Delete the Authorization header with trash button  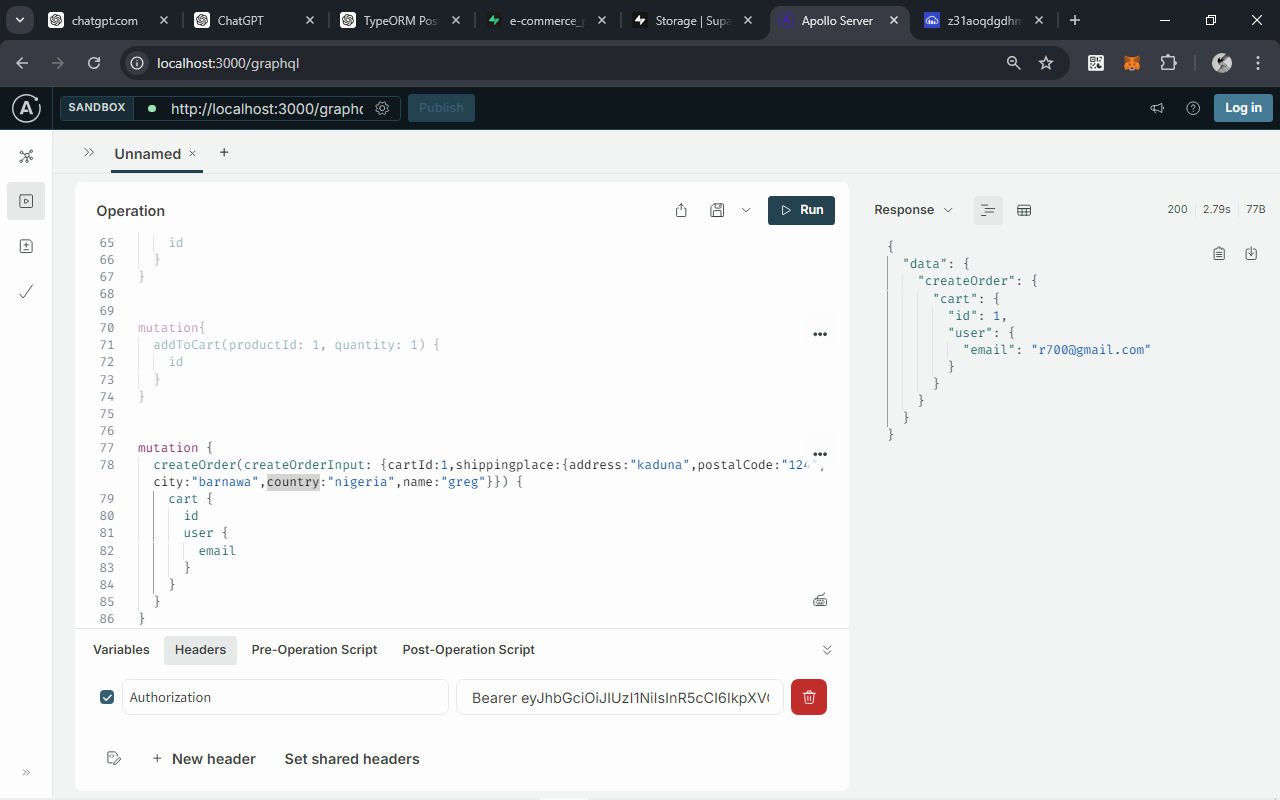click(x=808, y=697)
